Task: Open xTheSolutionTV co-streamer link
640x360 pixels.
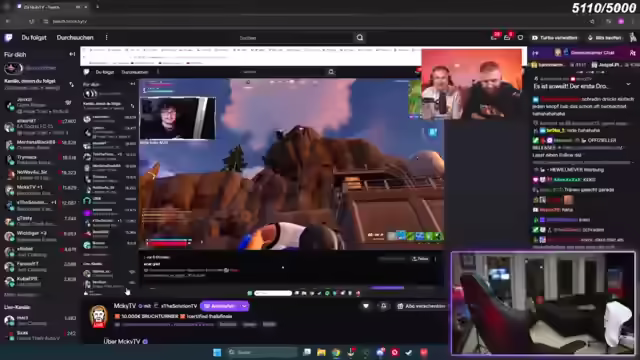Action: (179, 306)
